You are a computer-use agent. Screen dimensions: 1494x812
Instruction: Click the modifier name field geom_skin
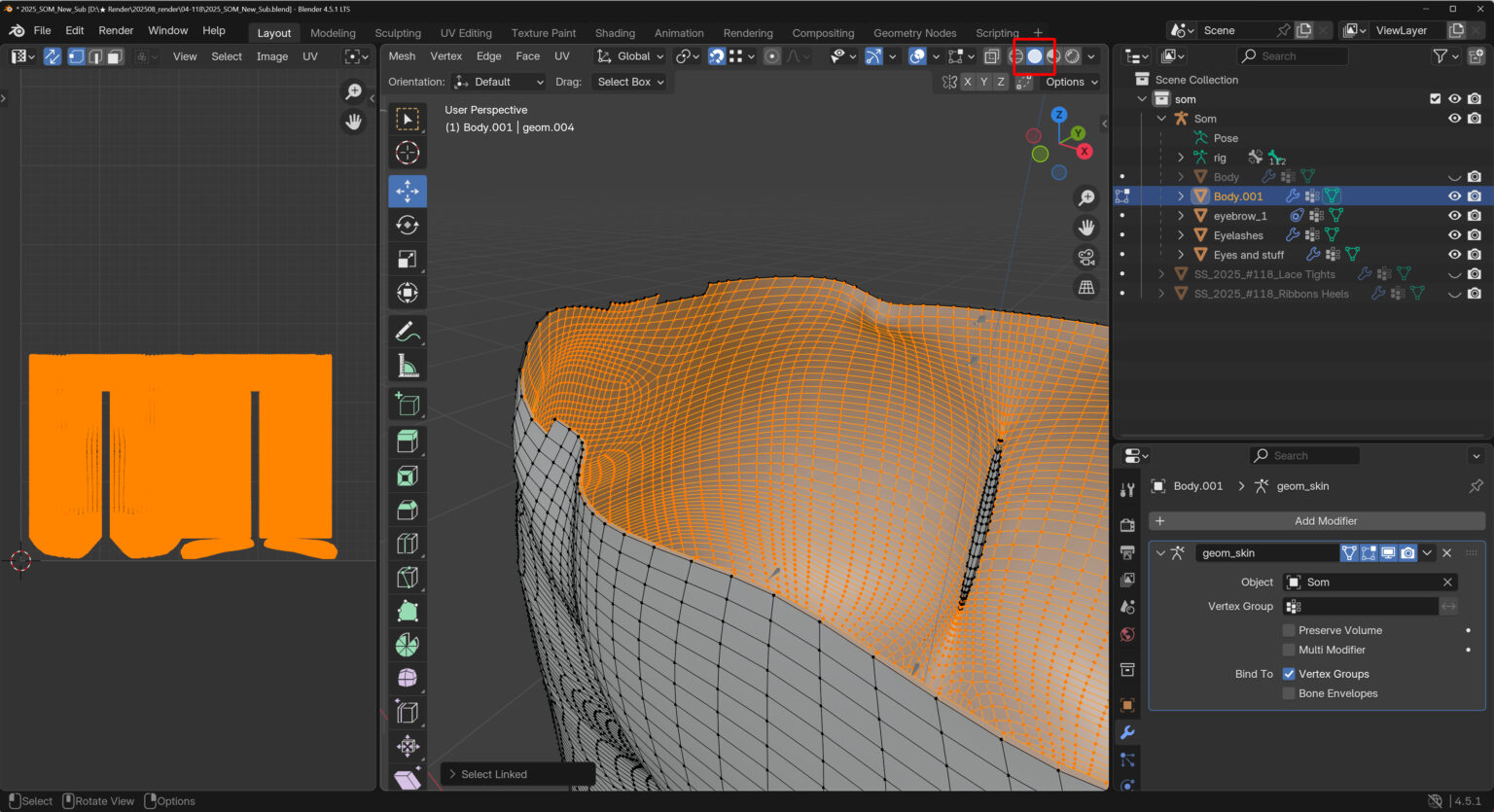[1264, 553]
